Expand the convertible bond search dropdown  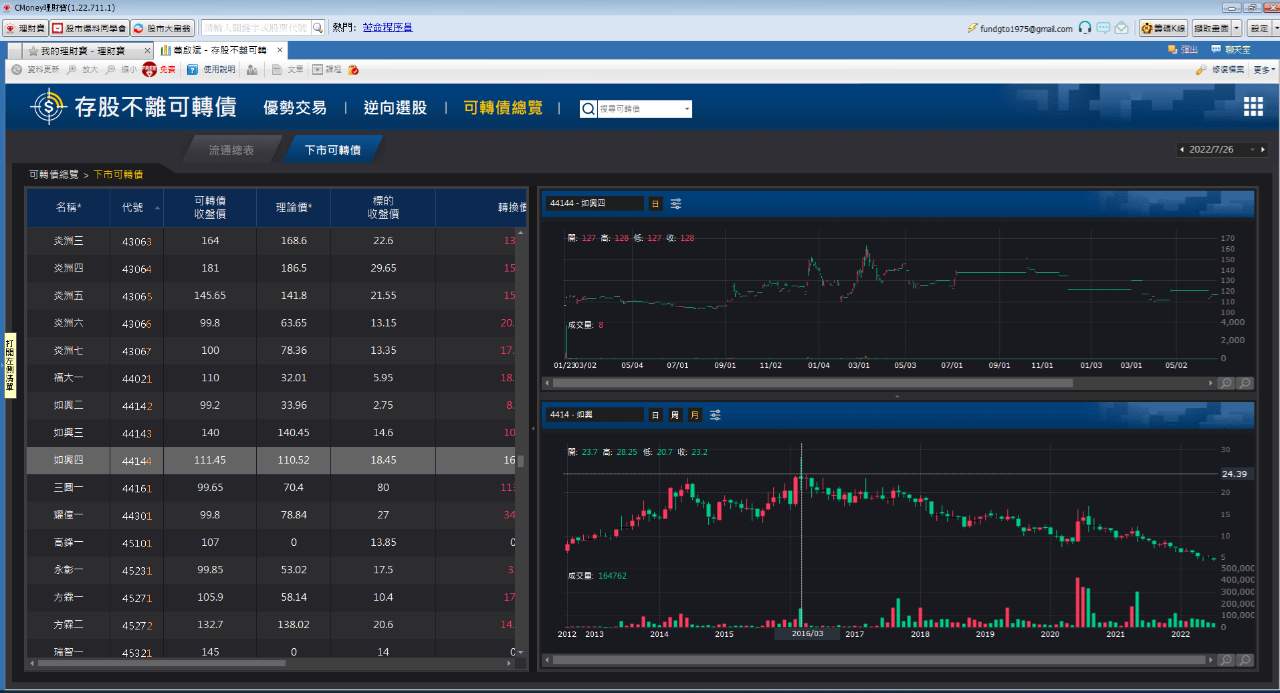point(687,109)
